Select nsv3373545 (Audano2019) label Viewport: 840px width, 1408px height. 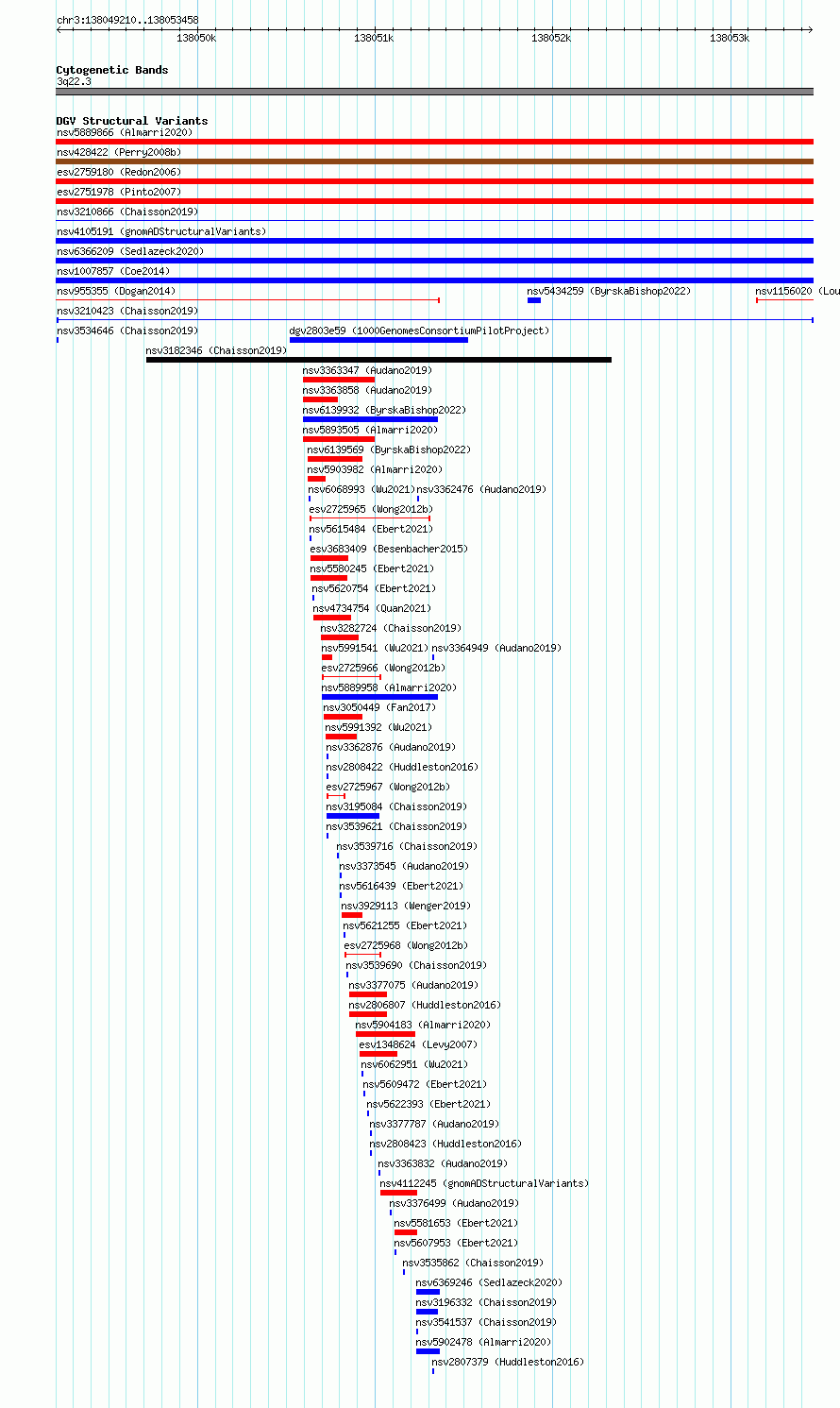pyautogui.click(x=404, y=866)
